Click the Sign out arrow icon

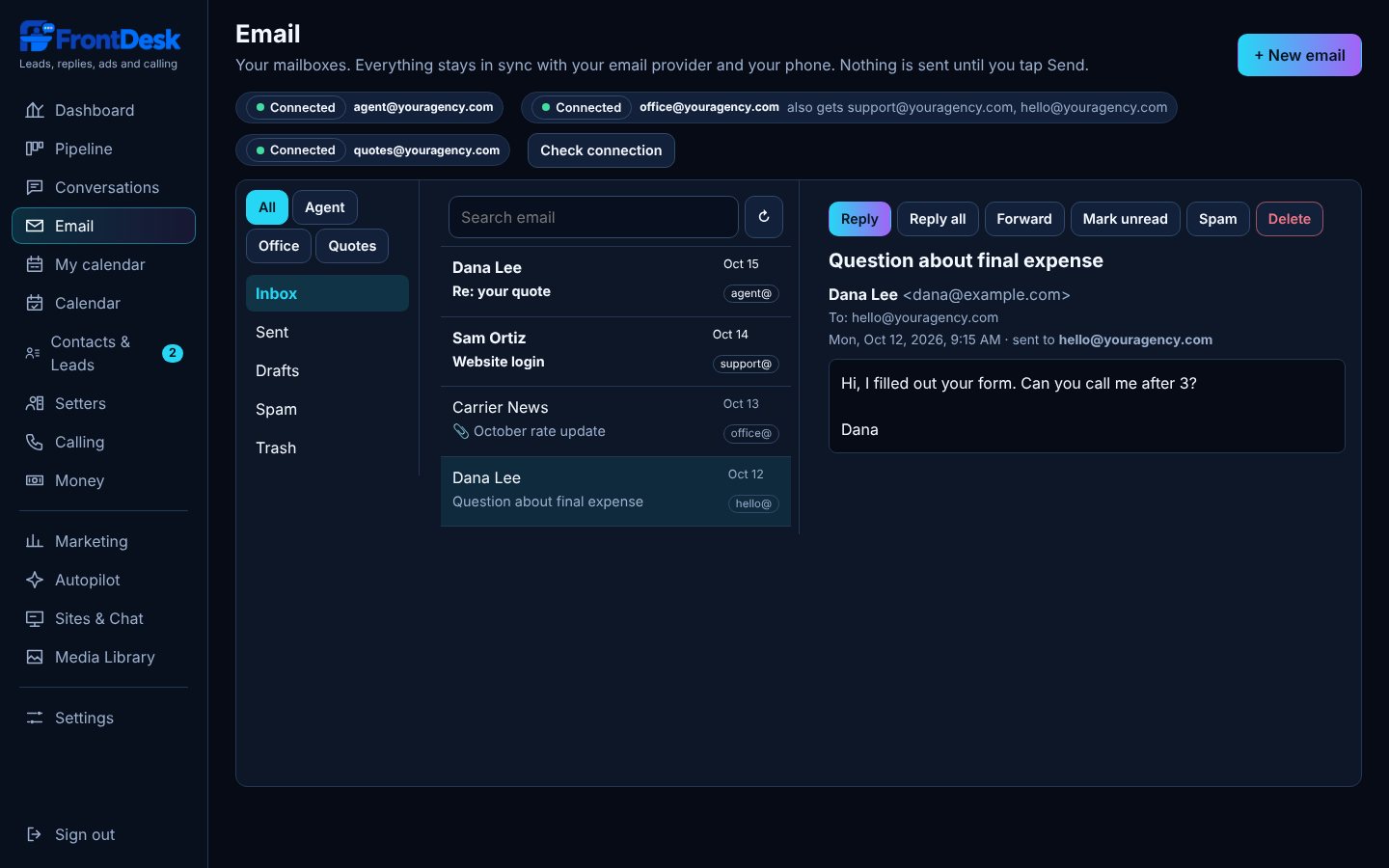tap(35, 834)
